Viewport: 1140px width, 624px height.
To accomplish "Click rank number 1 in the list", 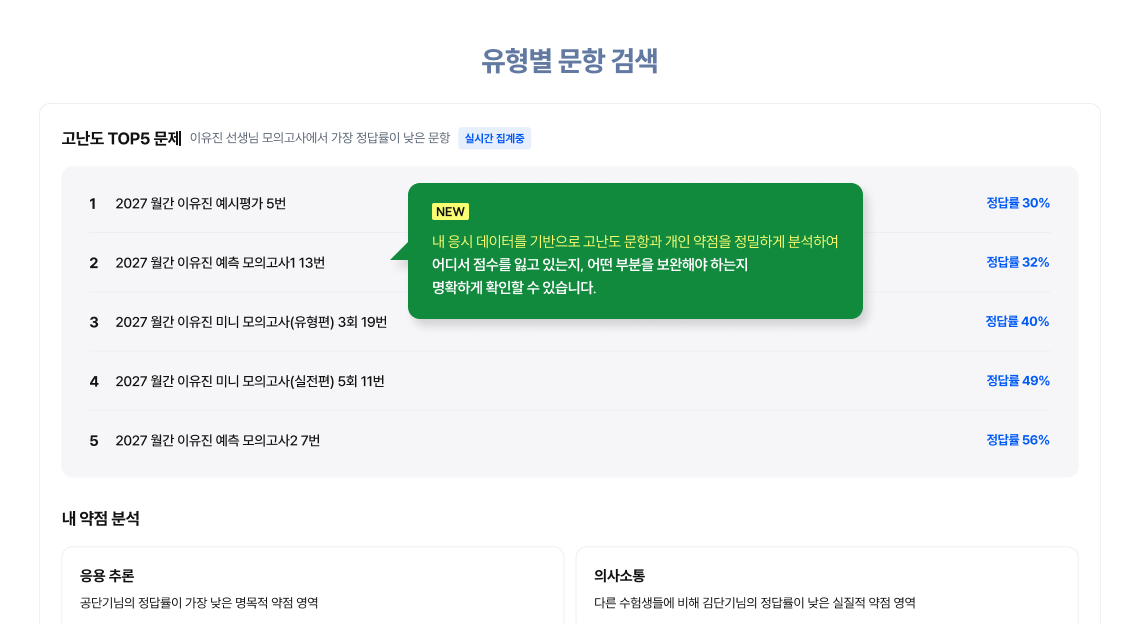I will pyautogui.click(x=92, y=204).
